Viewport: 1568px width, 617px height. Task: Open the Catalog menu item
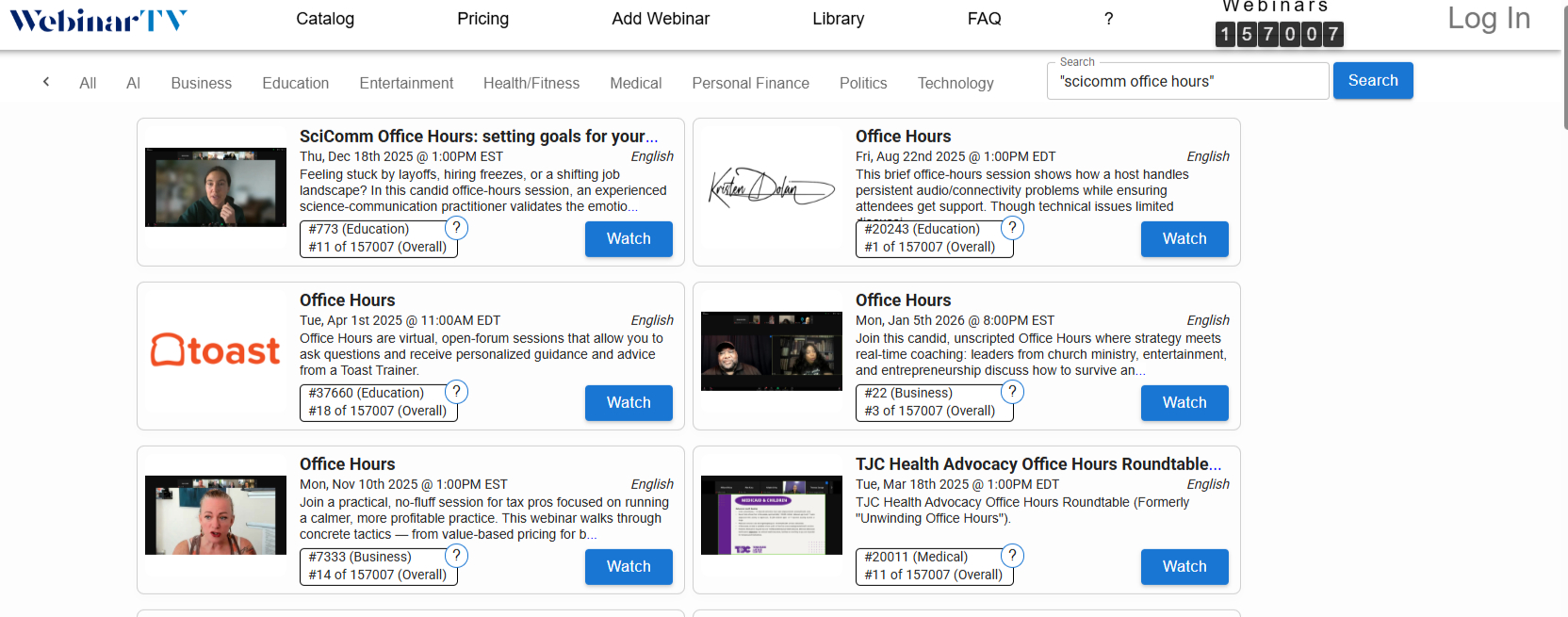[325, 19]
